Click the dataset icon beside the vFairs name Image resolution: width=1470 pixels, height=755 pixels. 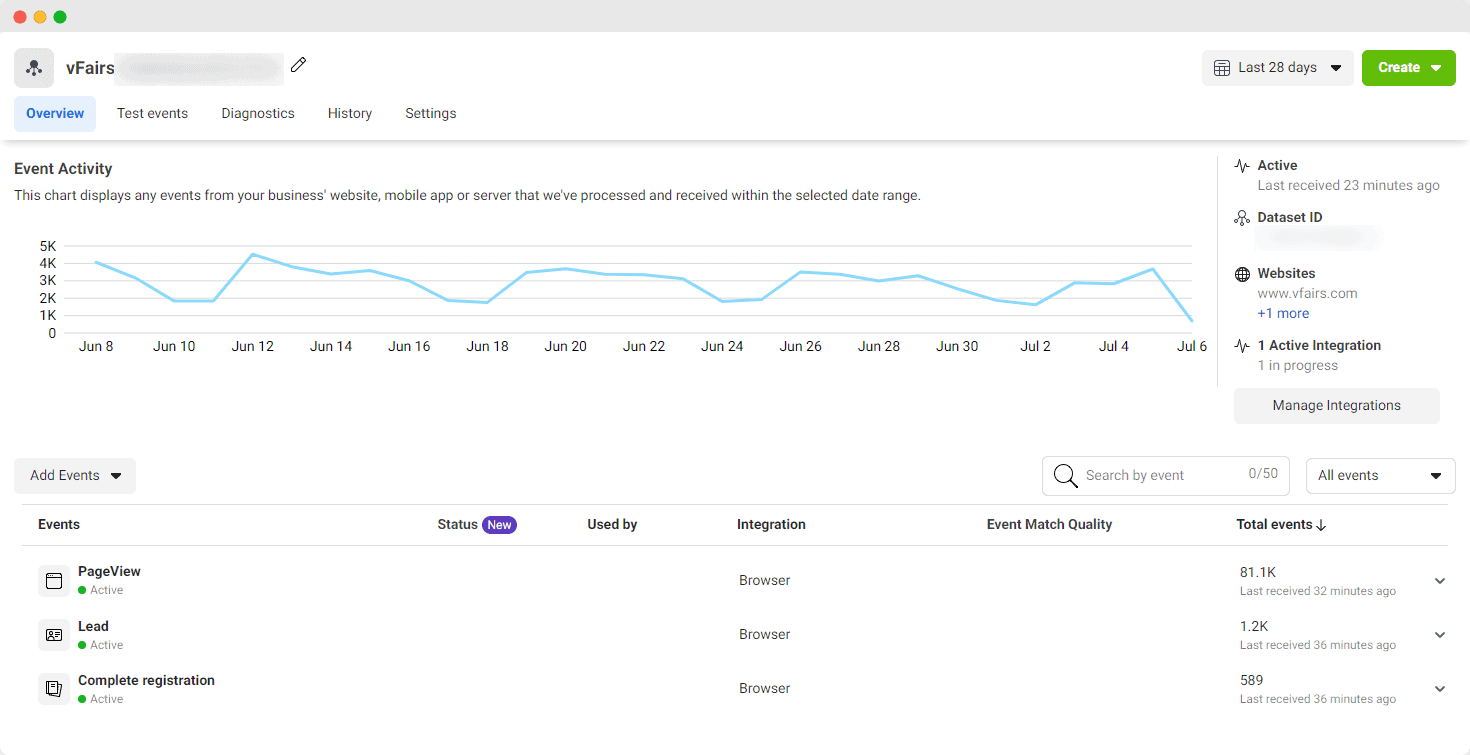34,67
